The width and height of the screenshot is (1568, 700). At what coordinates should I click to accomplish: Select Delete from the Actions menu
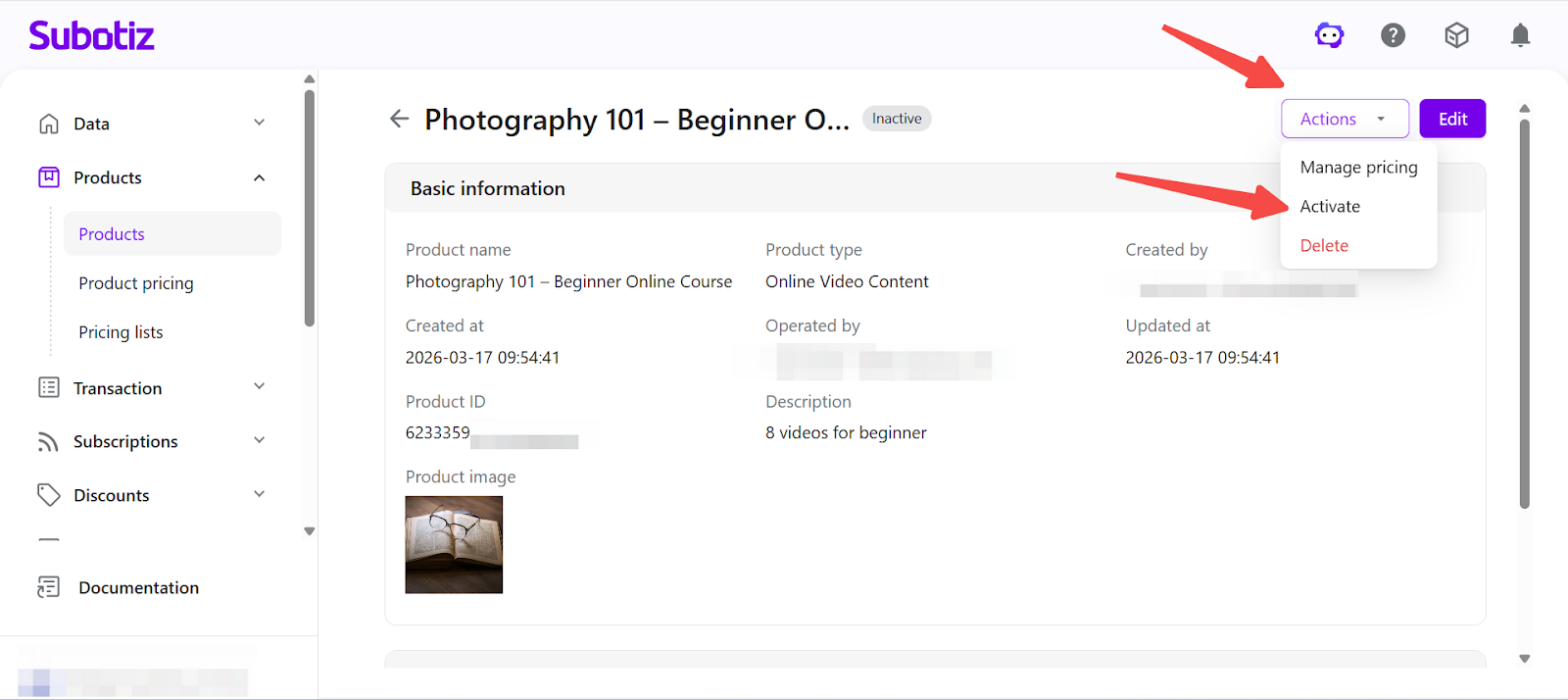click(1324, 246)
